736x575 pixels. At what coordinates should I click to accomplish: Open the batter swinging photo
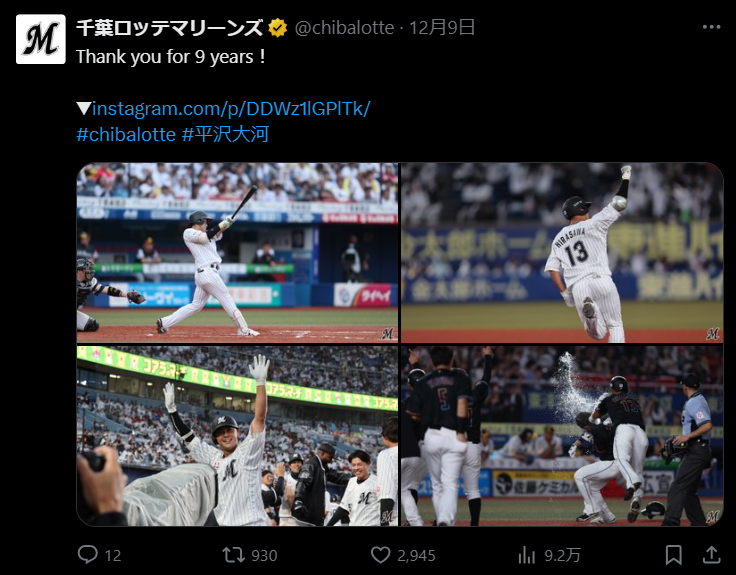pyautogui.click(x=237, y=253)
